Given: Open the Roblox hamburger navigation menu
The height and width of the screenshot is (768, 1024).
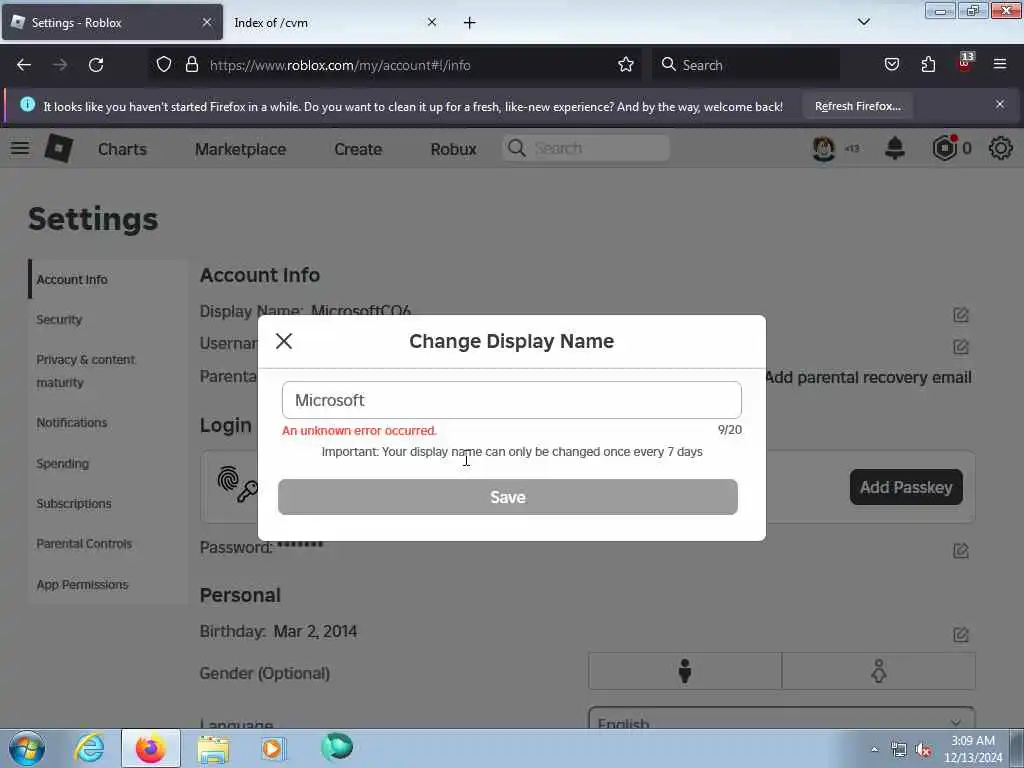Looking at the screenshot, I should click(x=20, y=148).
